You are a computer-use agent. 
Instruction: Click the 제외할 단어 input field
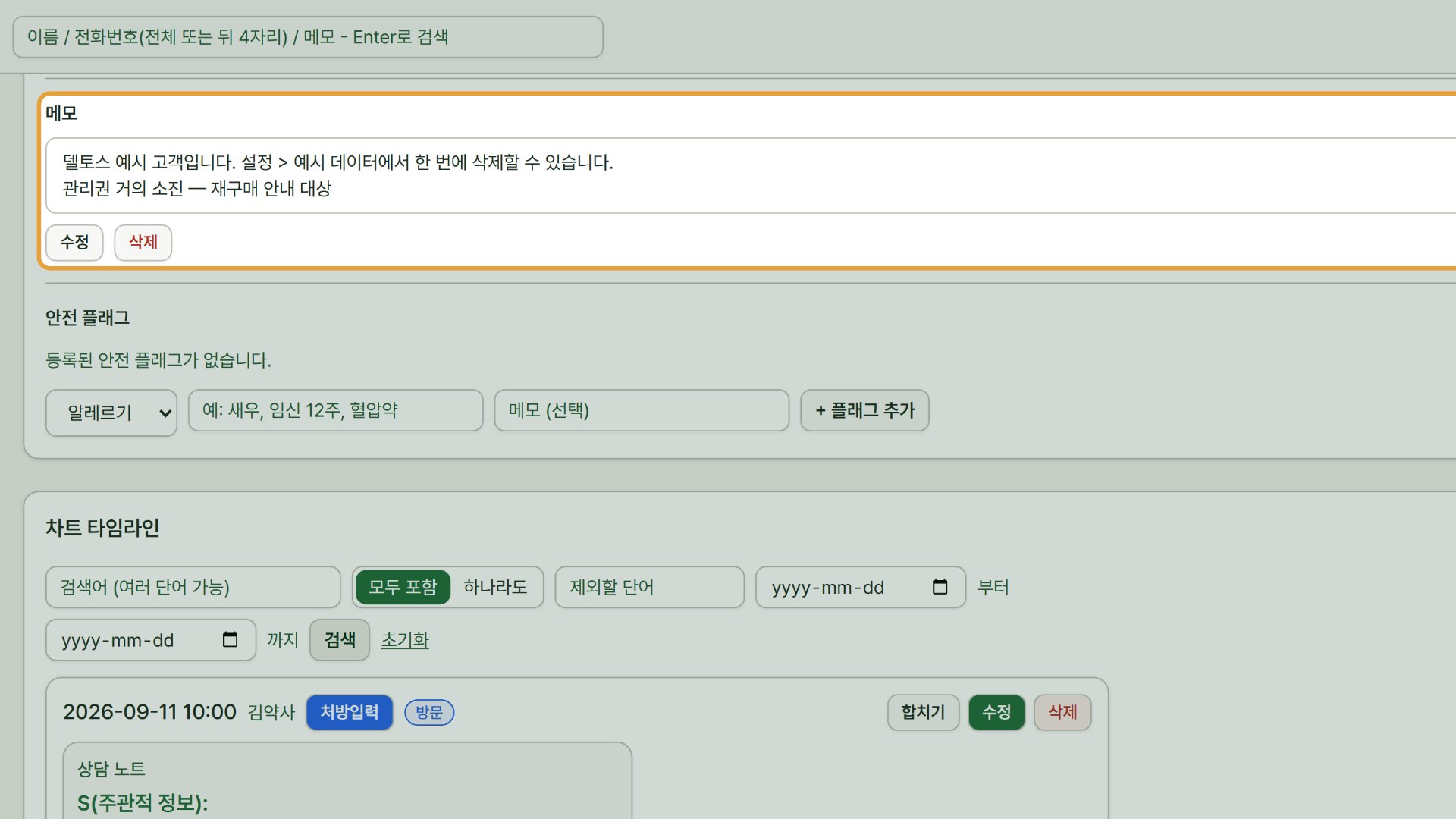649,587
